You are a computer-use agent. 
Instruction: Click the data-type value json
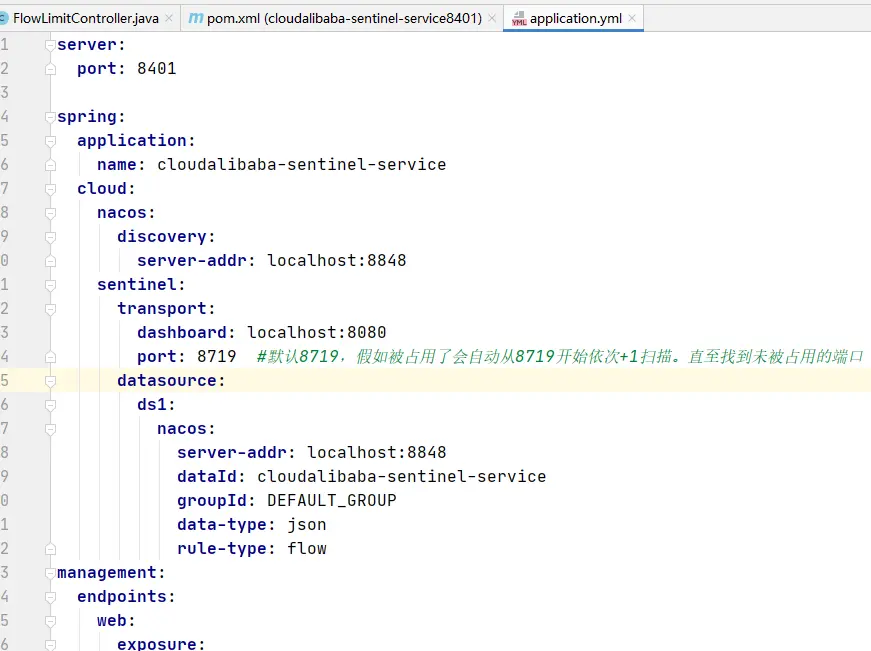coord(307,524)
